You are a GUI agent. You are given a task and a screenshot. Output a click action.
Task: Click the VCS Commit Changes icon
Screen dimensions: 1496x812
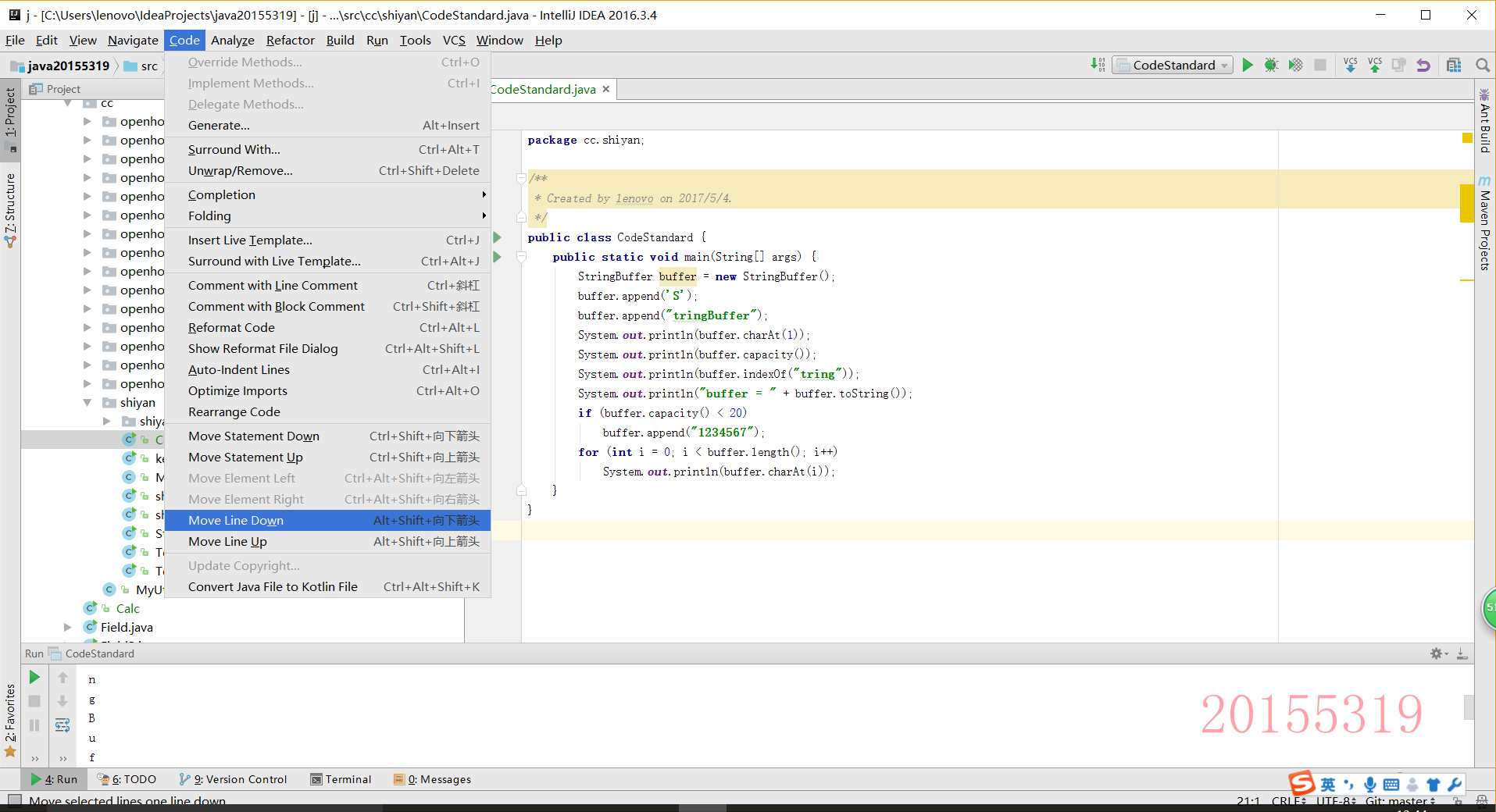tap(1375, 65)
